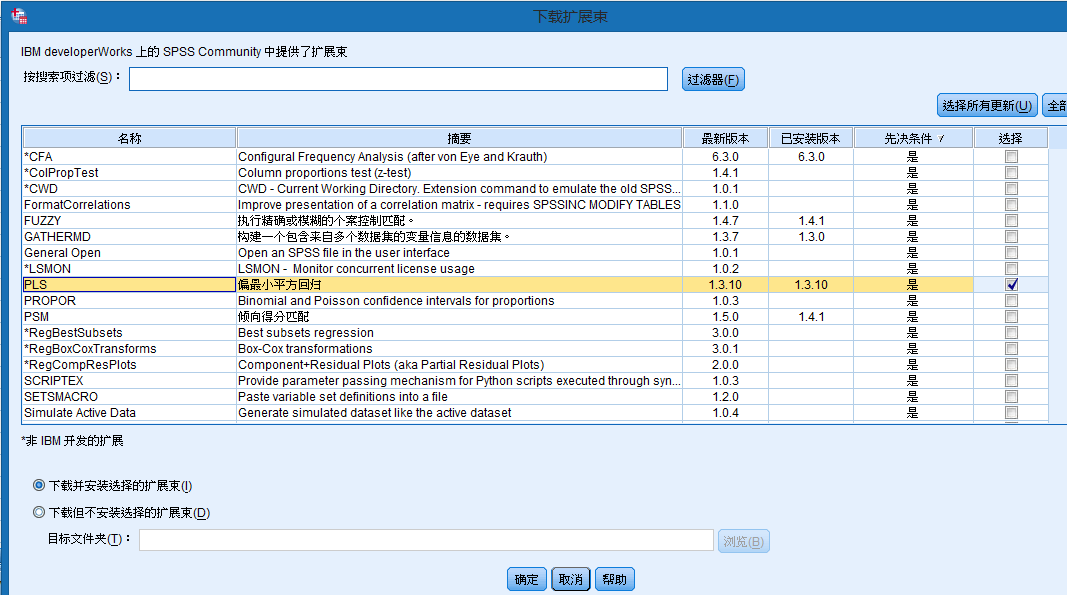Click the 取消 button

[570, 579]
